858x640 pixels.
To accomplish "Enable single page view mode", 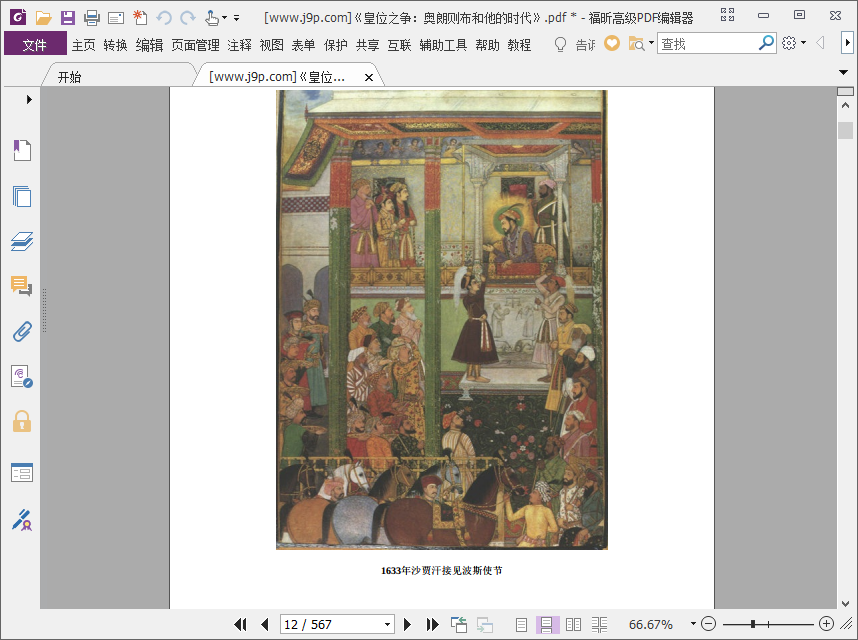I will (521, 624).
